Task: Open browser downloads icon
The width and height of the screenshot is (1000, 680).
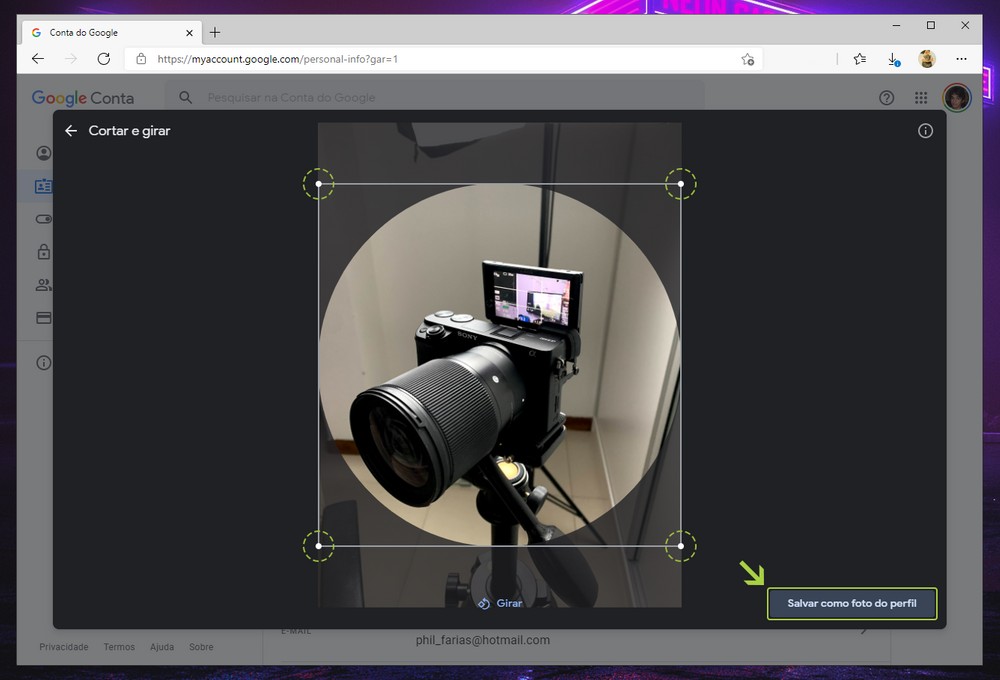Action: (x=894, y=59)
